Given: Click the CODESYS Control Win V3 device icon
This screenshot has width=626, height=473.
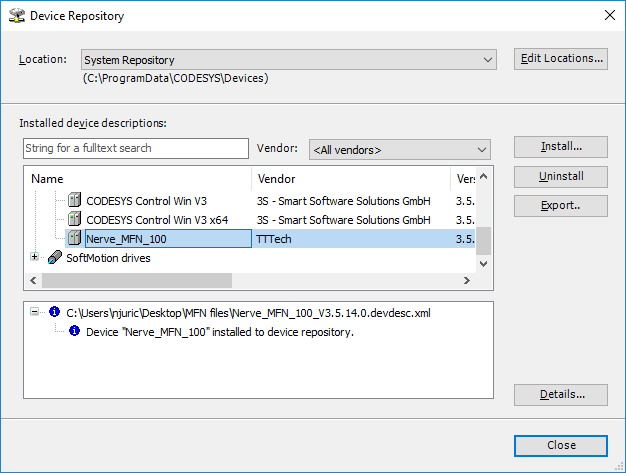Looking at the screenshot, I should 74,201.
